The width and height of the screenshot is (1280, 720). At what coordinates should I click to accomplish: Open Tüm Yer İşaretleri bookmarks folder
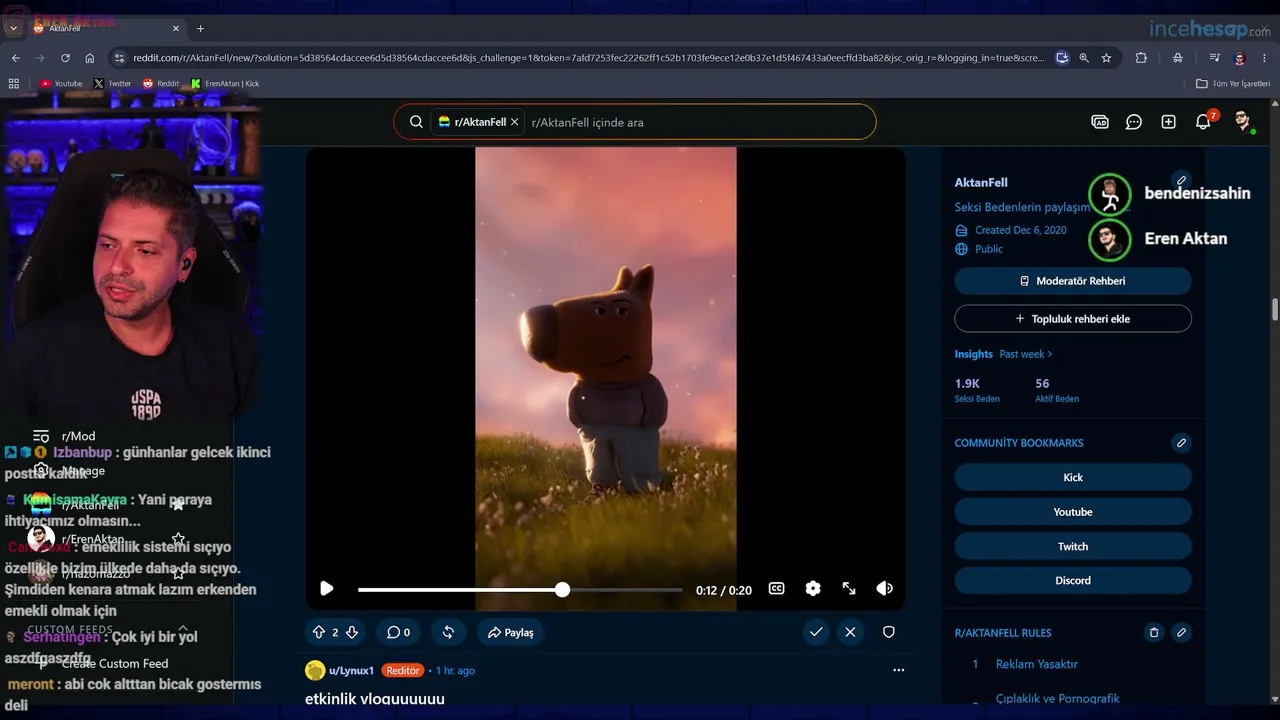[x=1233, y=84]
